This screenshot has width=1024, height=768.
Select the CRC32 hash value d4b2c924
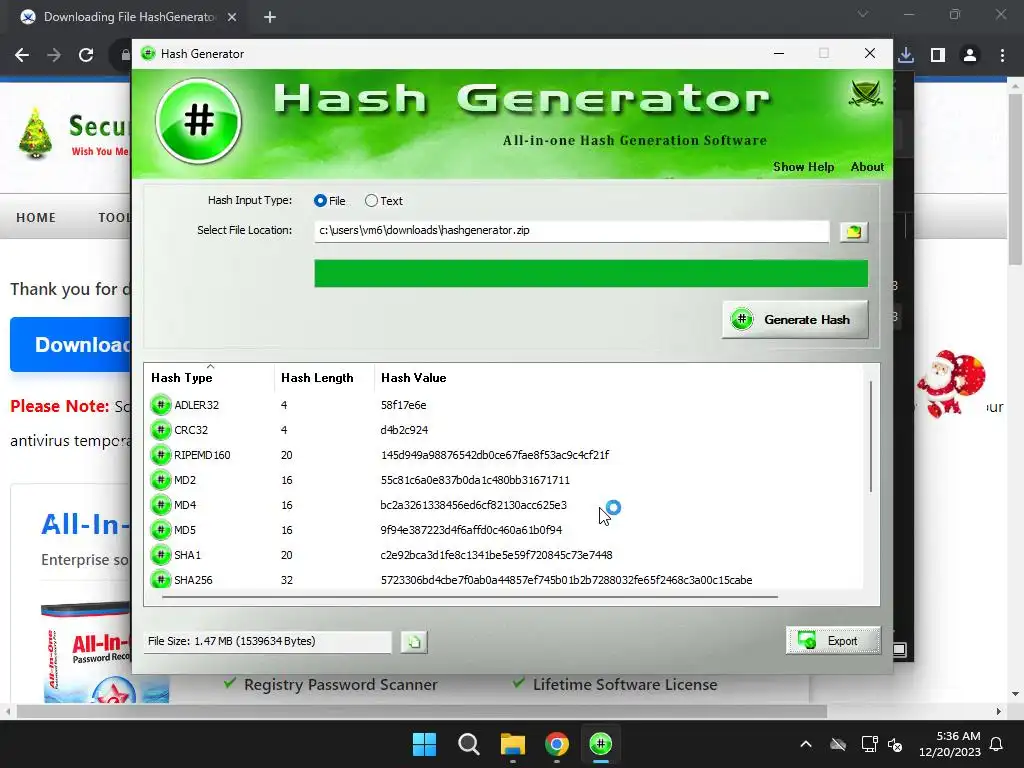(x=404, y=430)
